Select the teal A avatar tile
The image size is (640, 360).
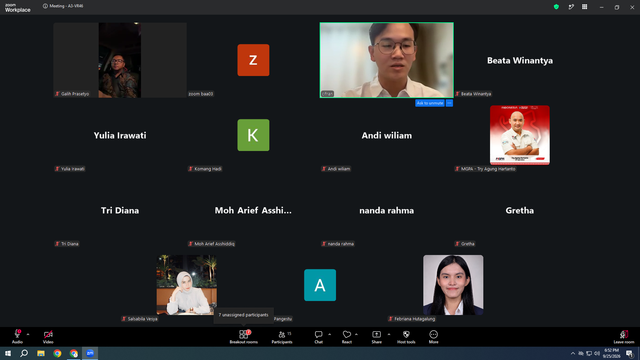point(320,285)
